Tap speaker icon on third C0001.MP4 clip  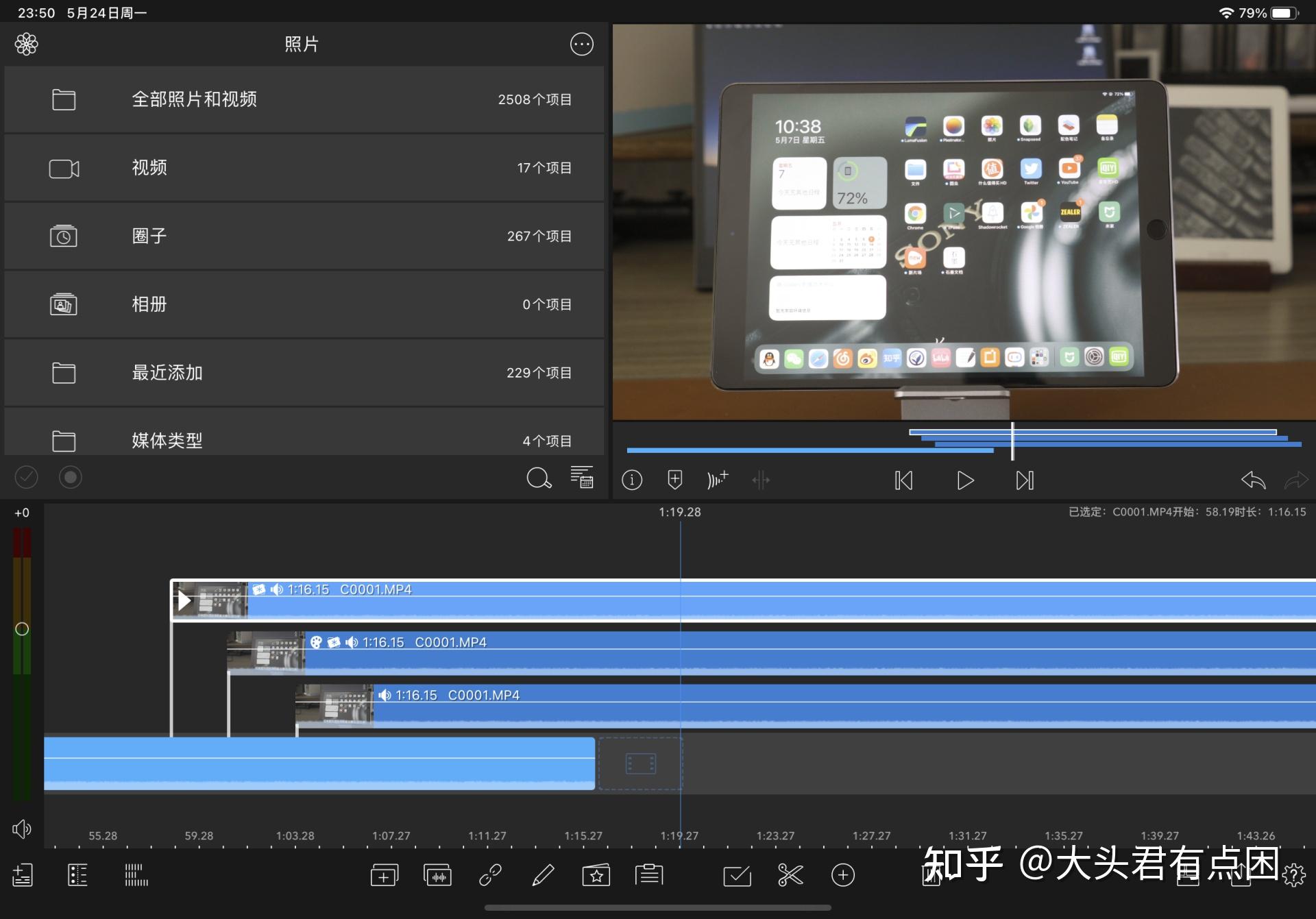click(385, 695)
